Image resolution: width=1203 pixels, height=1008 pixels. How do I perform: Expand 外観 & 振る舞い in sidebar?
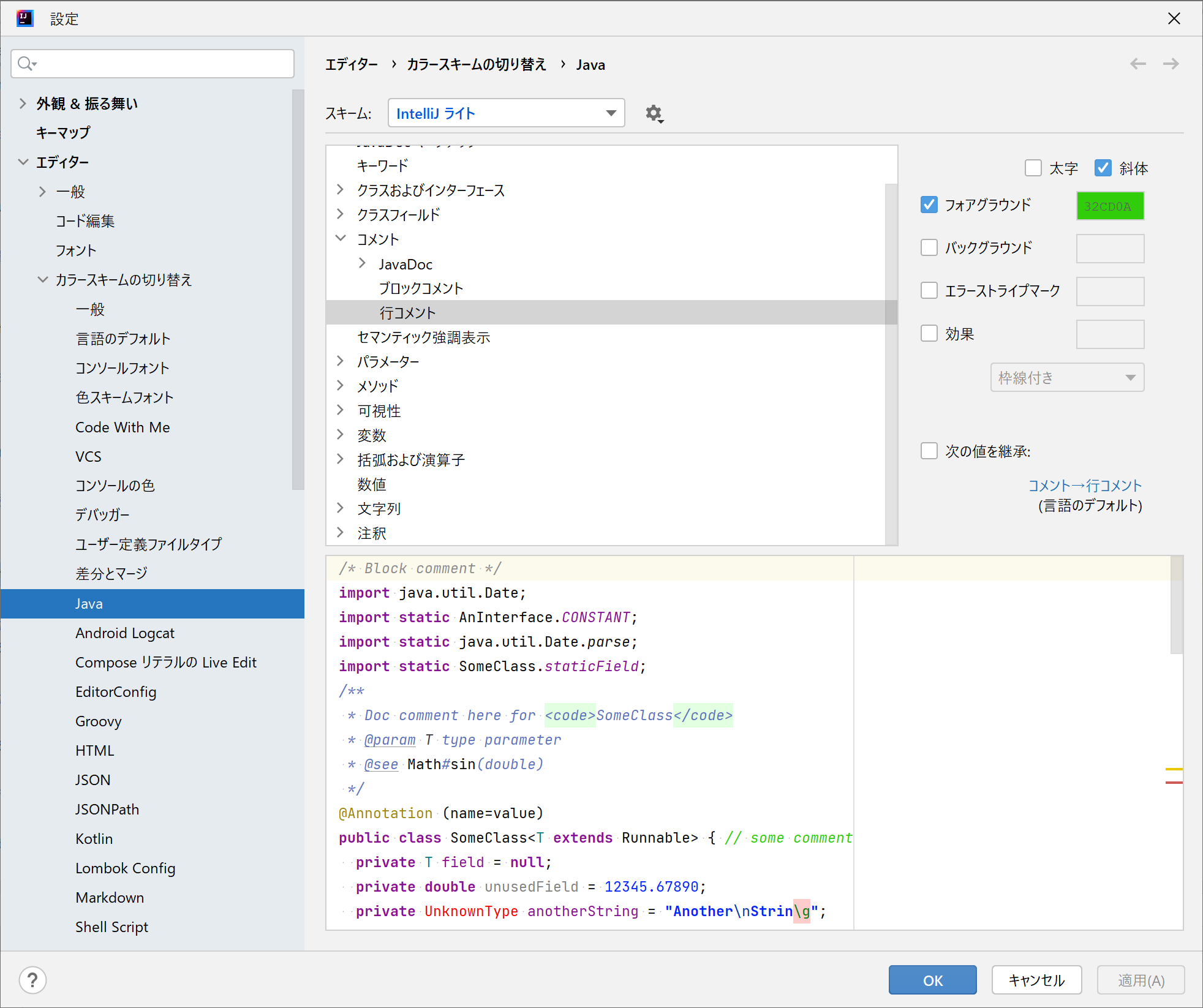click(x=23, y=103)
